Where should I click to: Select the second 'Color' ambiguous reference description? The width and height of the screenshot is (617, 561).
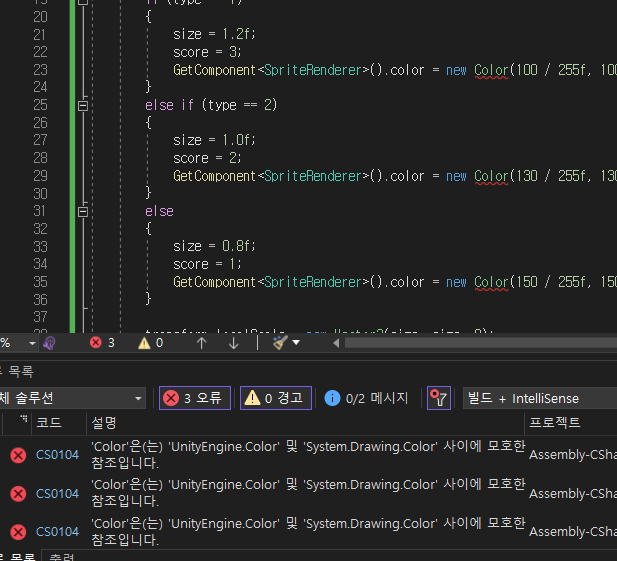click(x=308, y=493)
